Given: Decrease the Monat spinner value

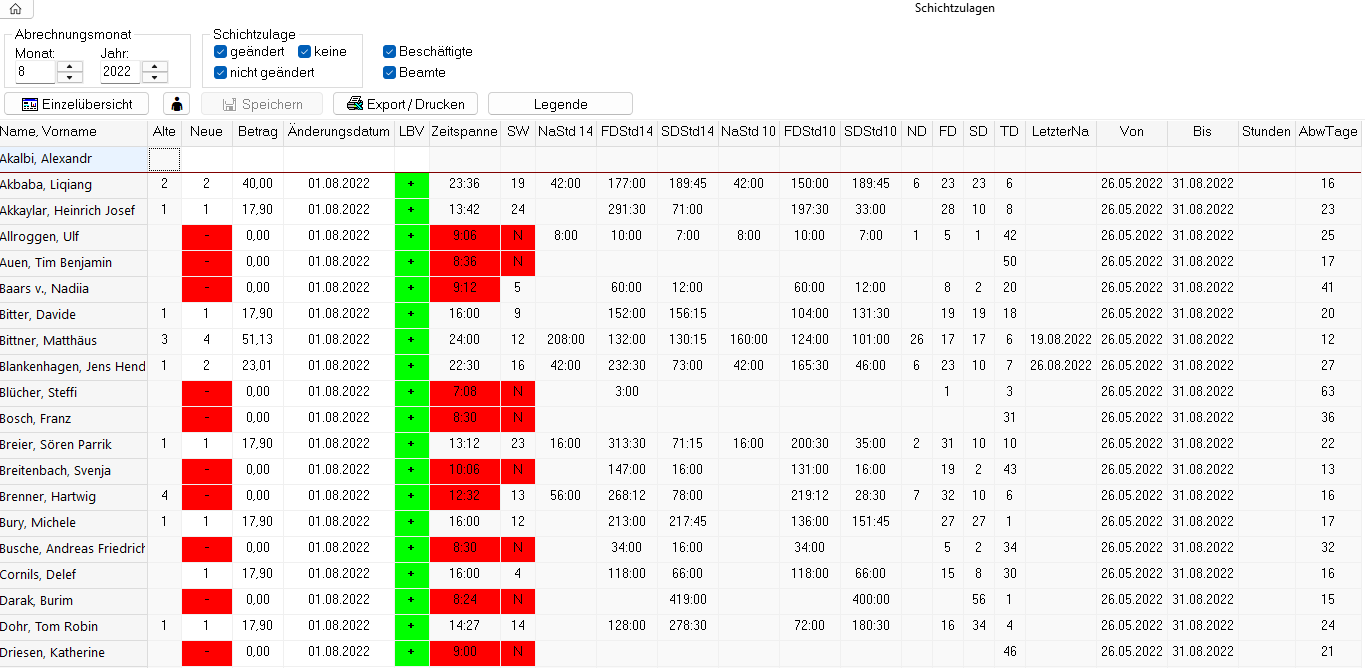Looking at the screenshot, I should coord(70,77).
